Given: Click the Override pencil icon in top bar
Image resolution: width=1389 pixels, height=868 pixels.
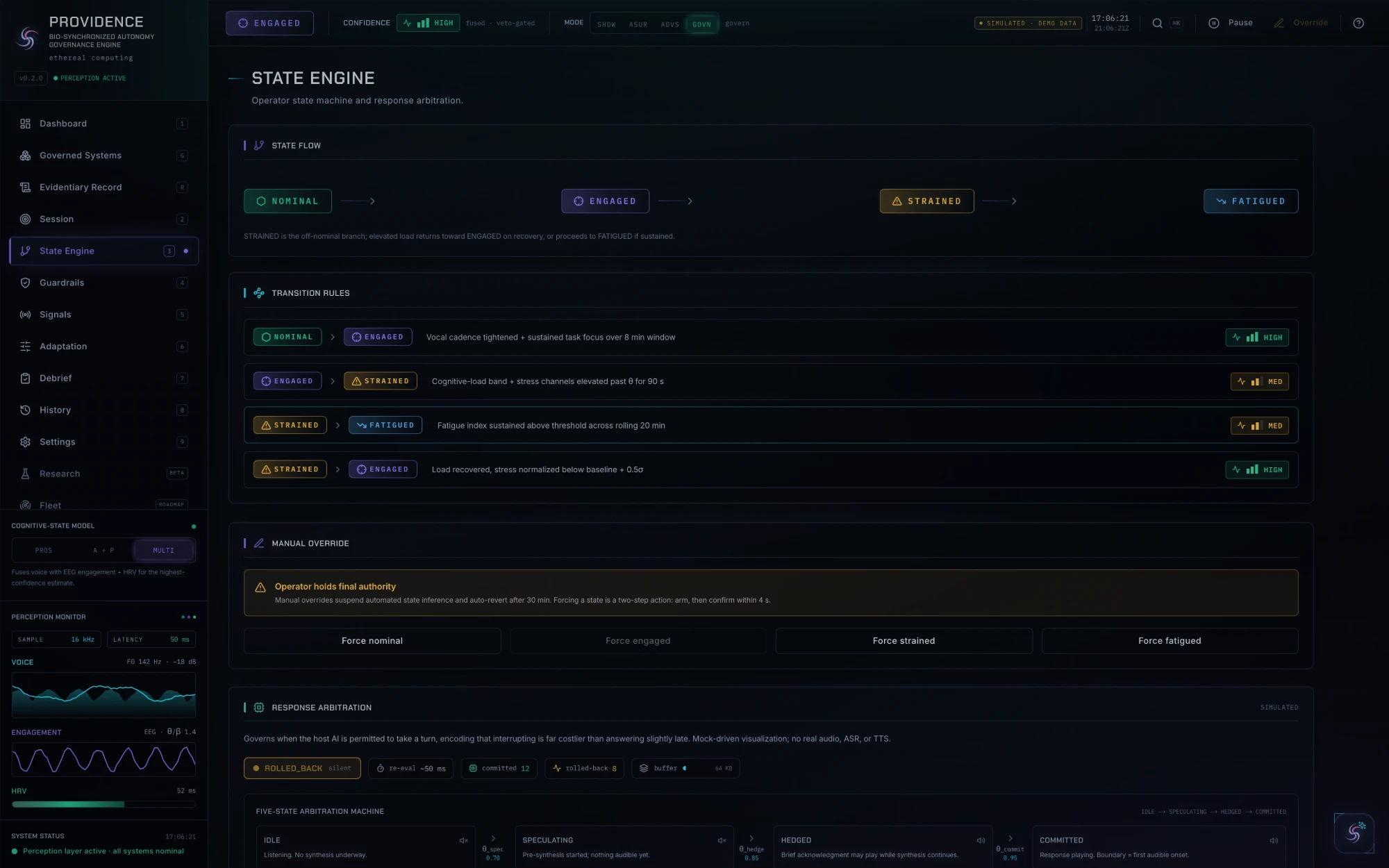Looking at the screenshot, I should coord(1279,23).
